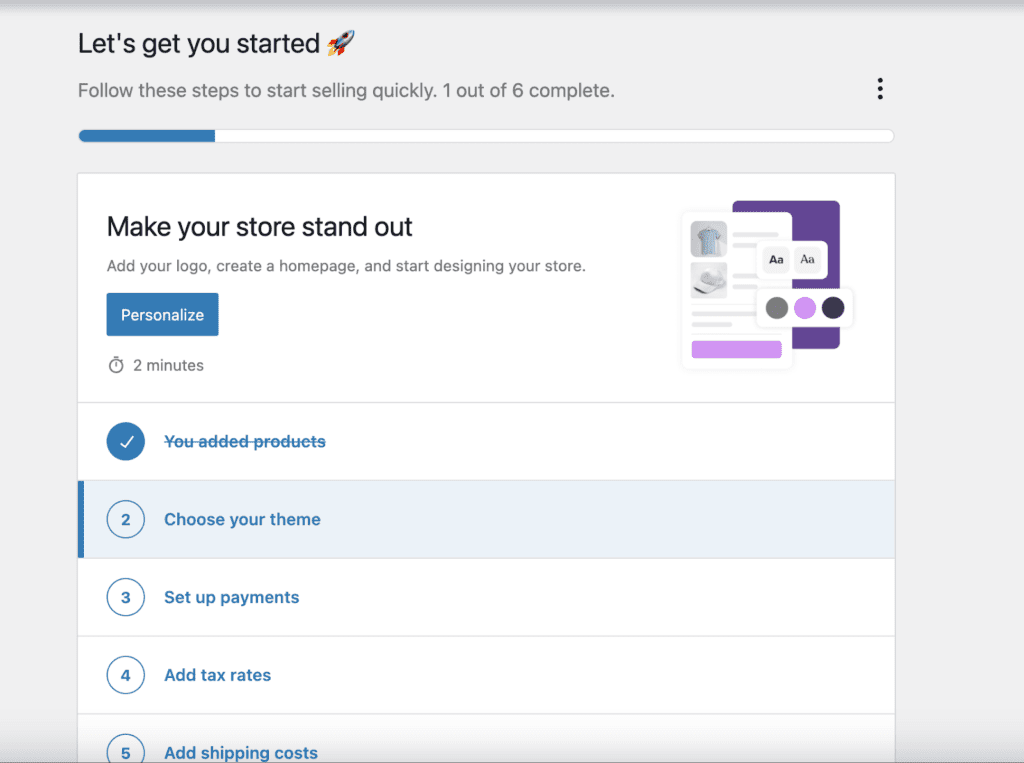Toggle the Set up payments step

[x=231, y=597]
